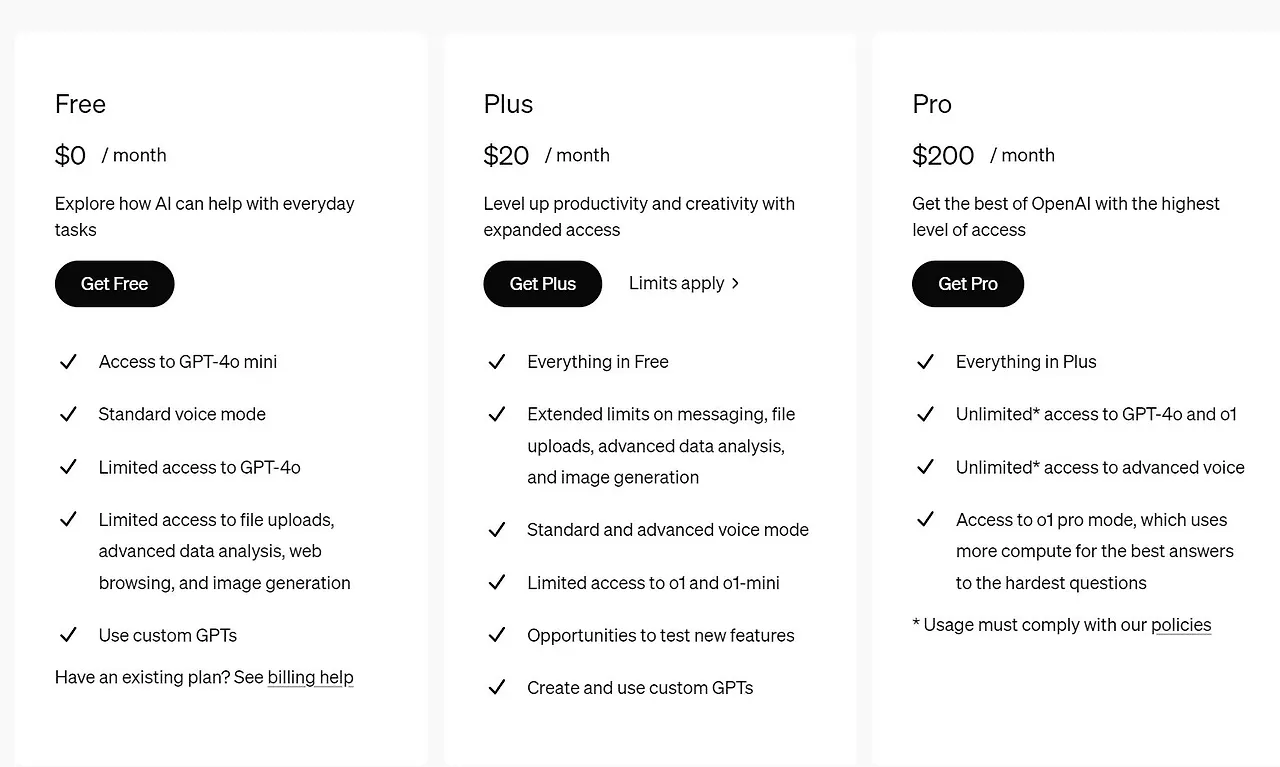
Task: Open the billing help link
Action: (x=310, y=678)
